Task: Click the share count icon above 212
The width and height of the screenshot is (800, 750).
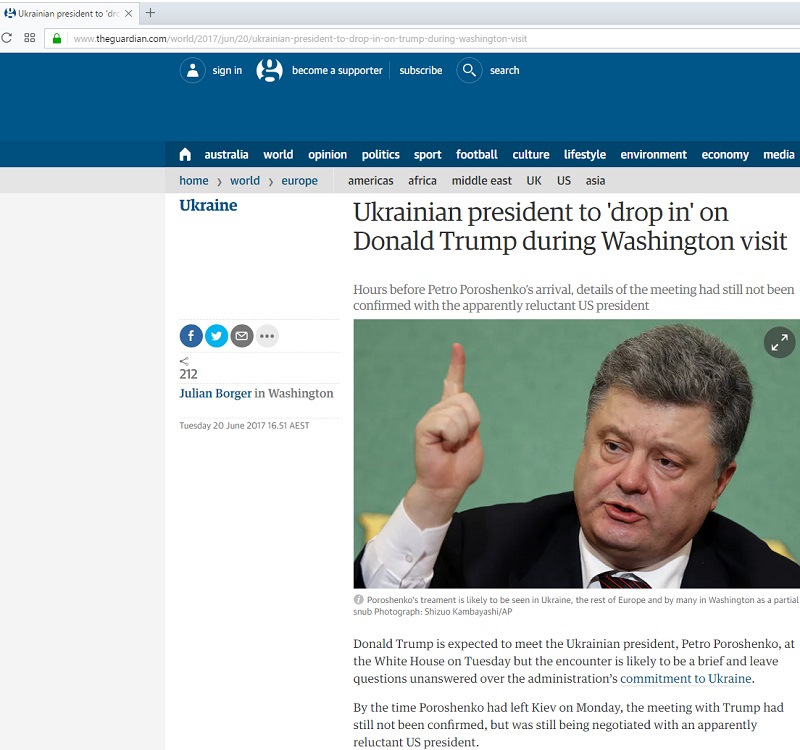Action: coord(184,361)
